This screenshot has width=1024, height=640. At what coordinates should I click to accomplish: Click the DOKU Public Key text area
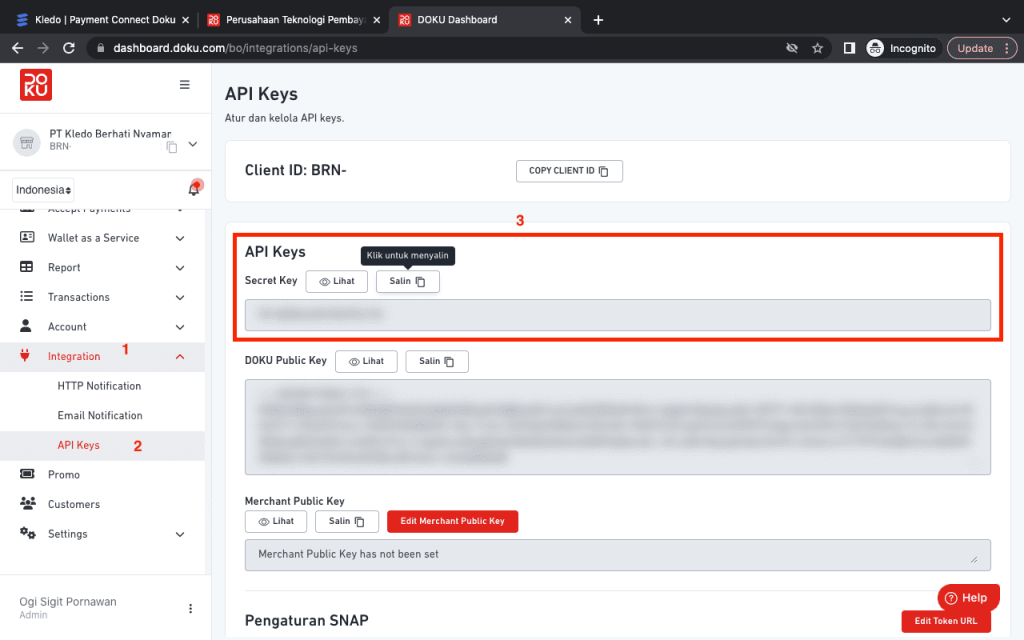pyautogui.click(x=617, y=427)
